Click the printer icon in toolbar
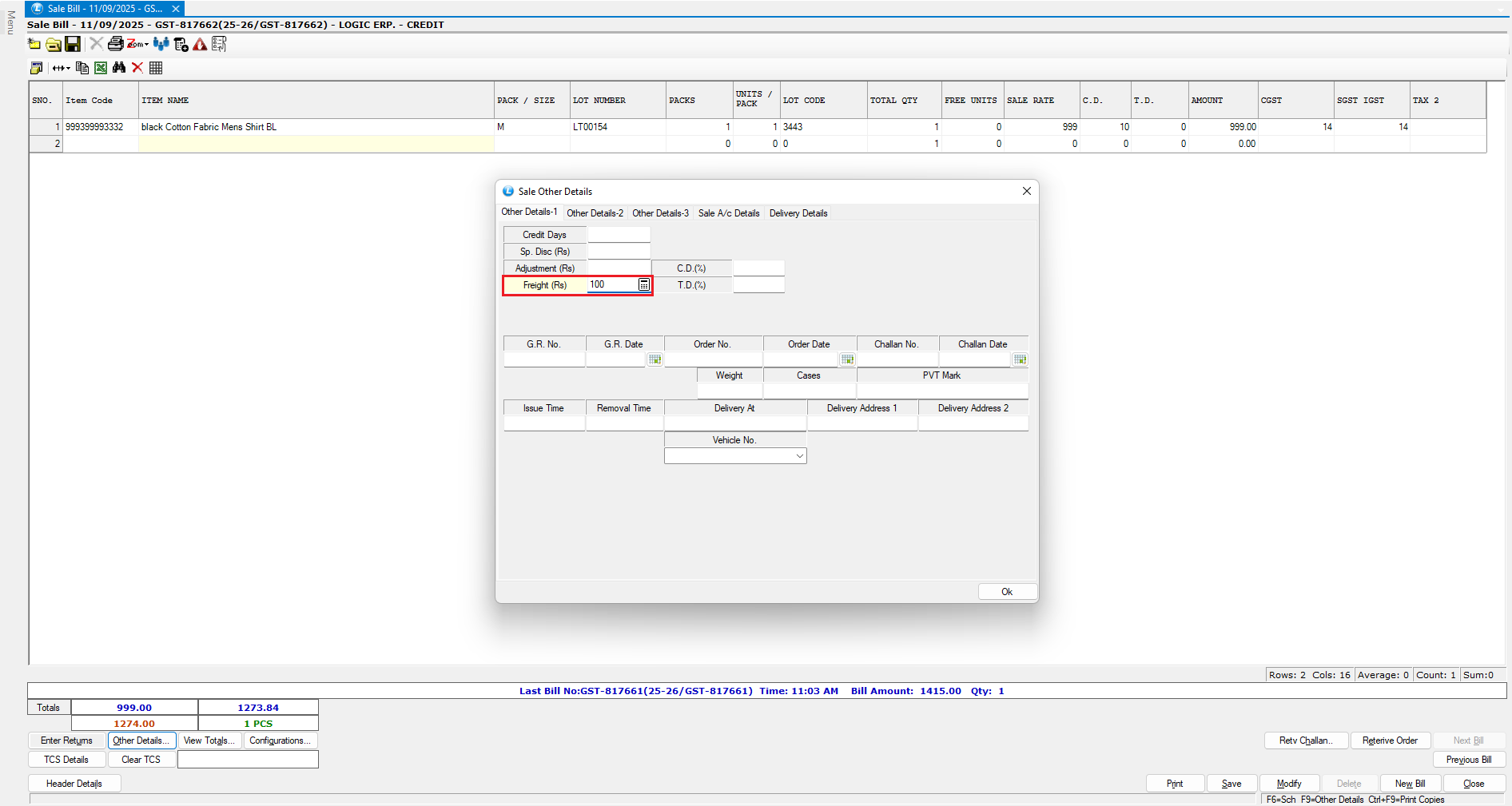Screen dimensions: 1512x806 click(x=116, y=44)
